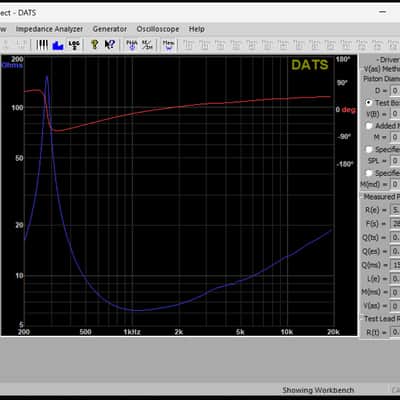The image size is (400, 400).
Task: Open the yellow lightbulb tip icon
Action: point(95,45)
